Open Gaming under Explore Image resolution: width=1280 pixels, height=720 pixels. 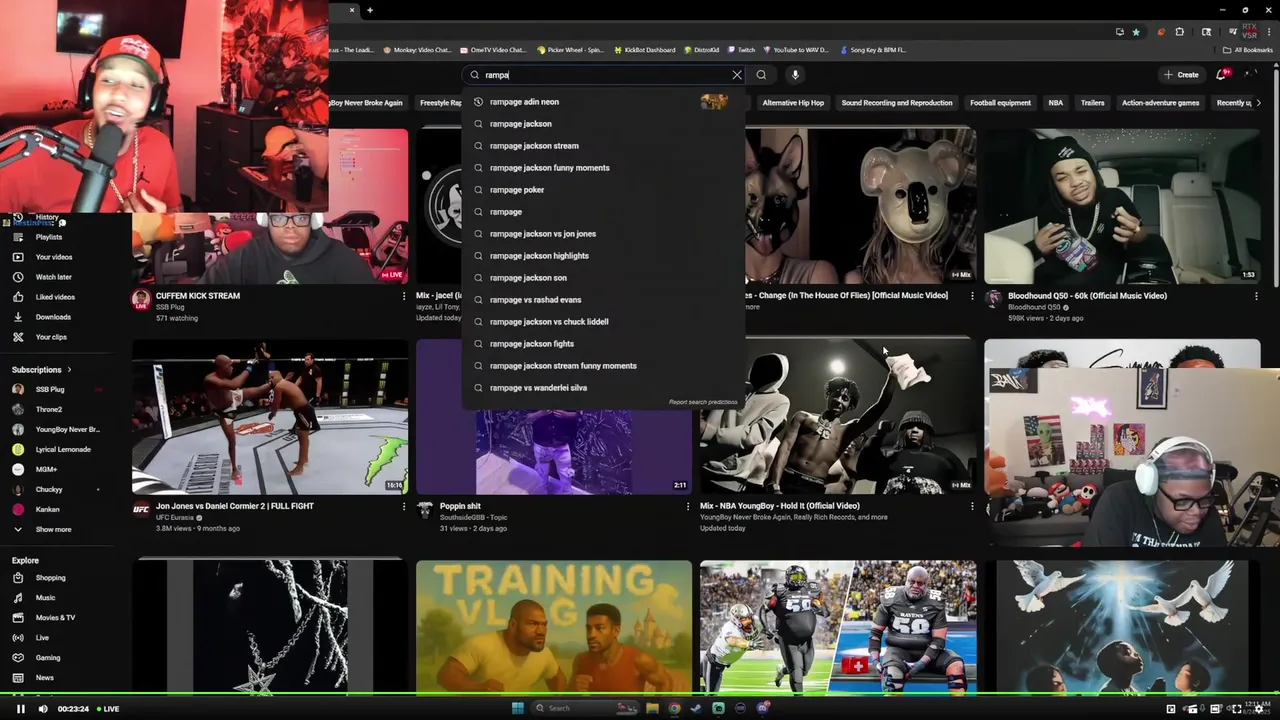coord(48,658)
